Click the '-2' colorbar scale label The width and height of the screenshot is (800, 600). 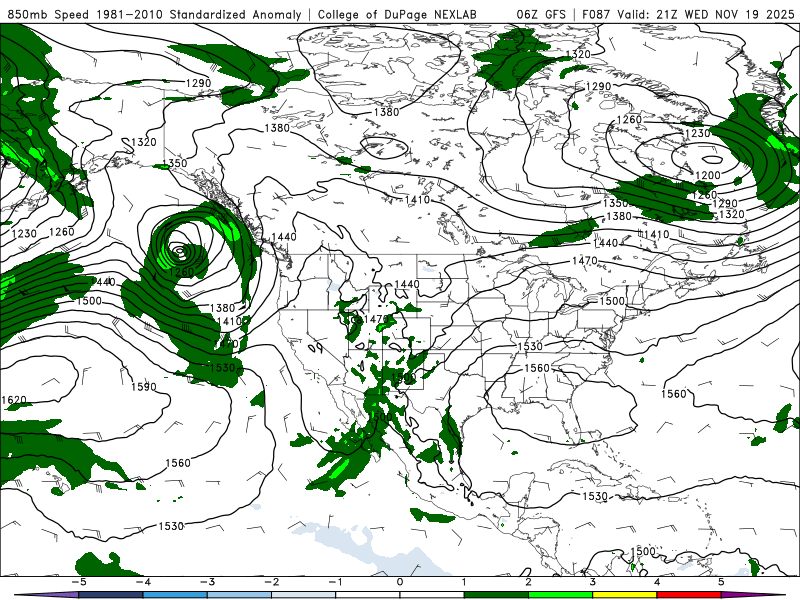tap(271, 582)
